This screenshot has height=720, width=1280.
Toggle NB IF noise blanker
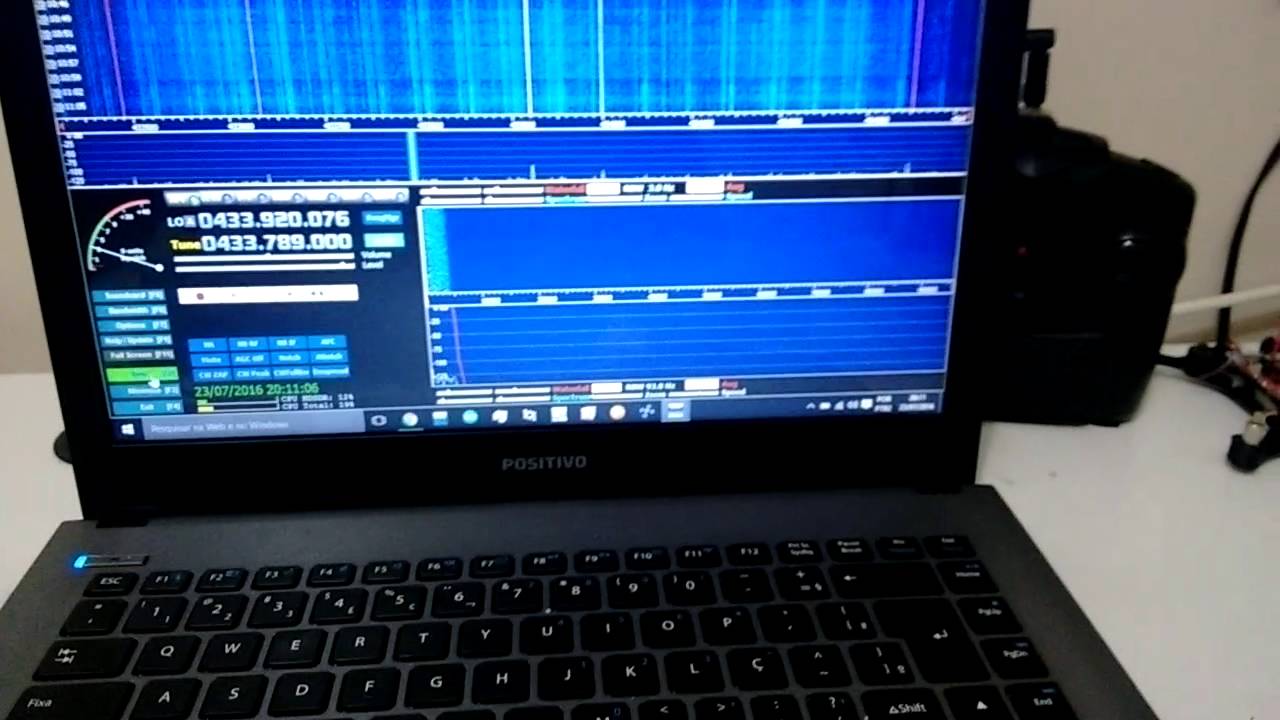click(287, 343)
